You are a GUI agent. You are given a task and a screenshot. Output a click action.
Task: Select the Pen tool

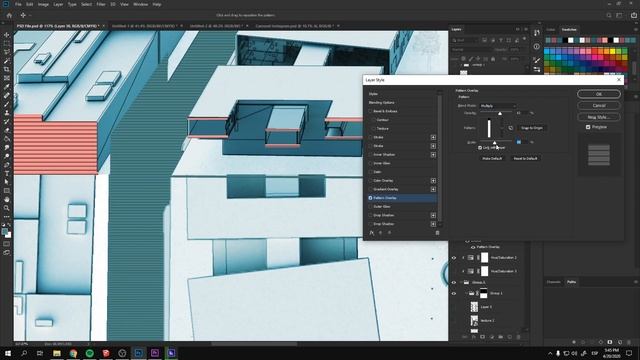7,165
